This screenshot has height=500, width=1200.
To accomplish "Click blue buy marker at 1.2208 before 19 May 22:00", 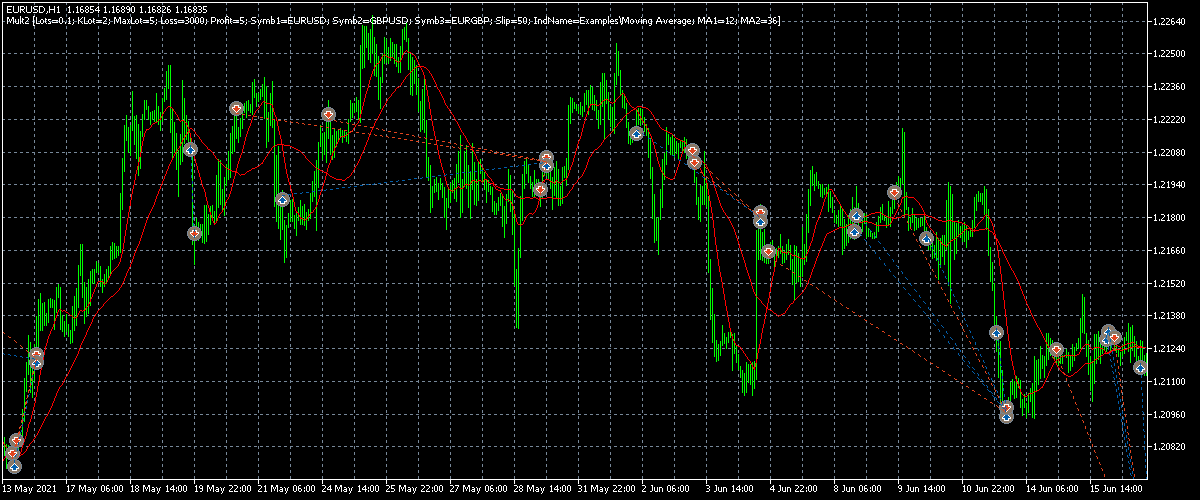I will point(191,150).
